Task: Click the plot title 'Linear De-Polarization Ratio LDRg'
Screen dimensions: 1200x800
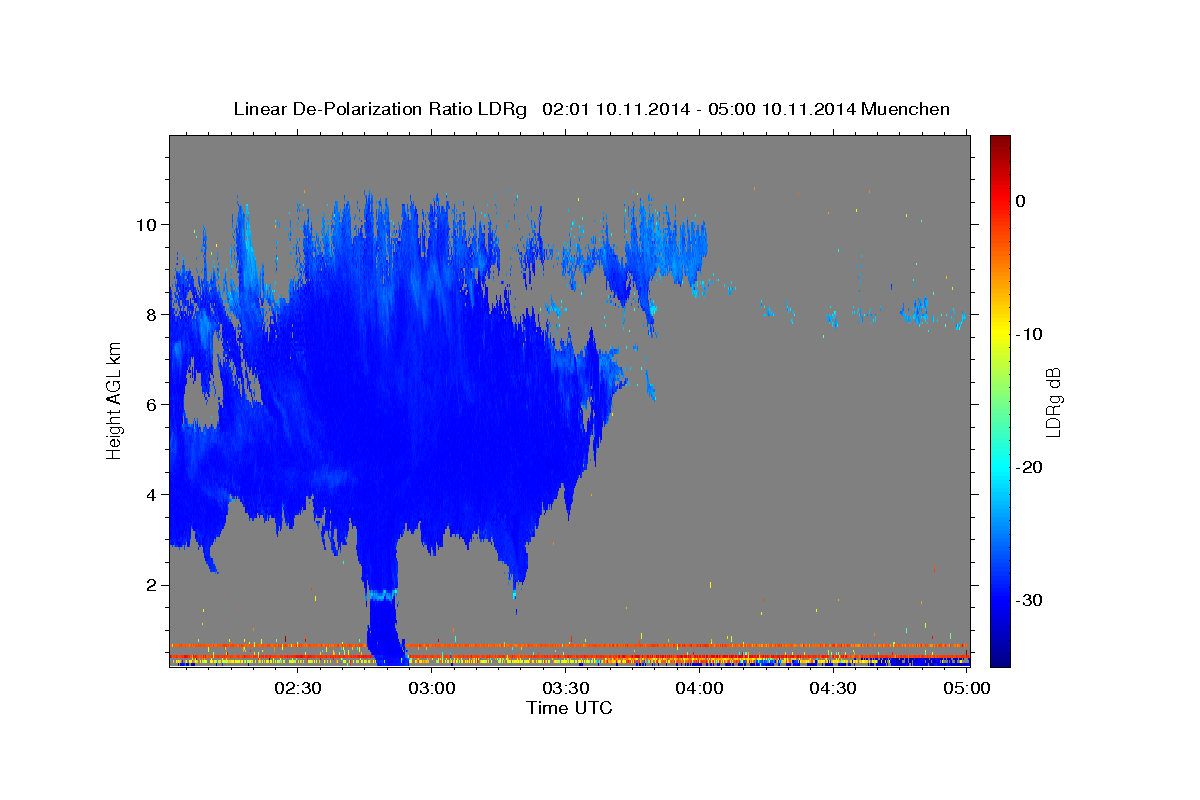Action: click(379, 109)
